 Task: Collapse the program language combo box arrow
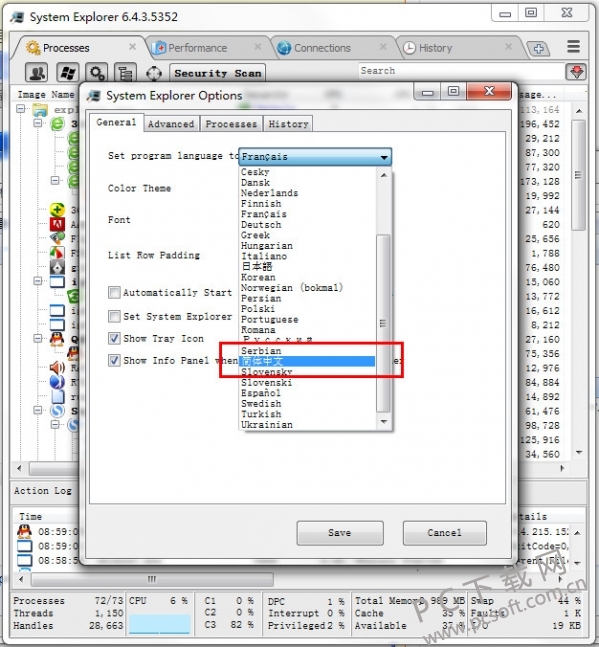pyautogui.click(x=384, y=157)
